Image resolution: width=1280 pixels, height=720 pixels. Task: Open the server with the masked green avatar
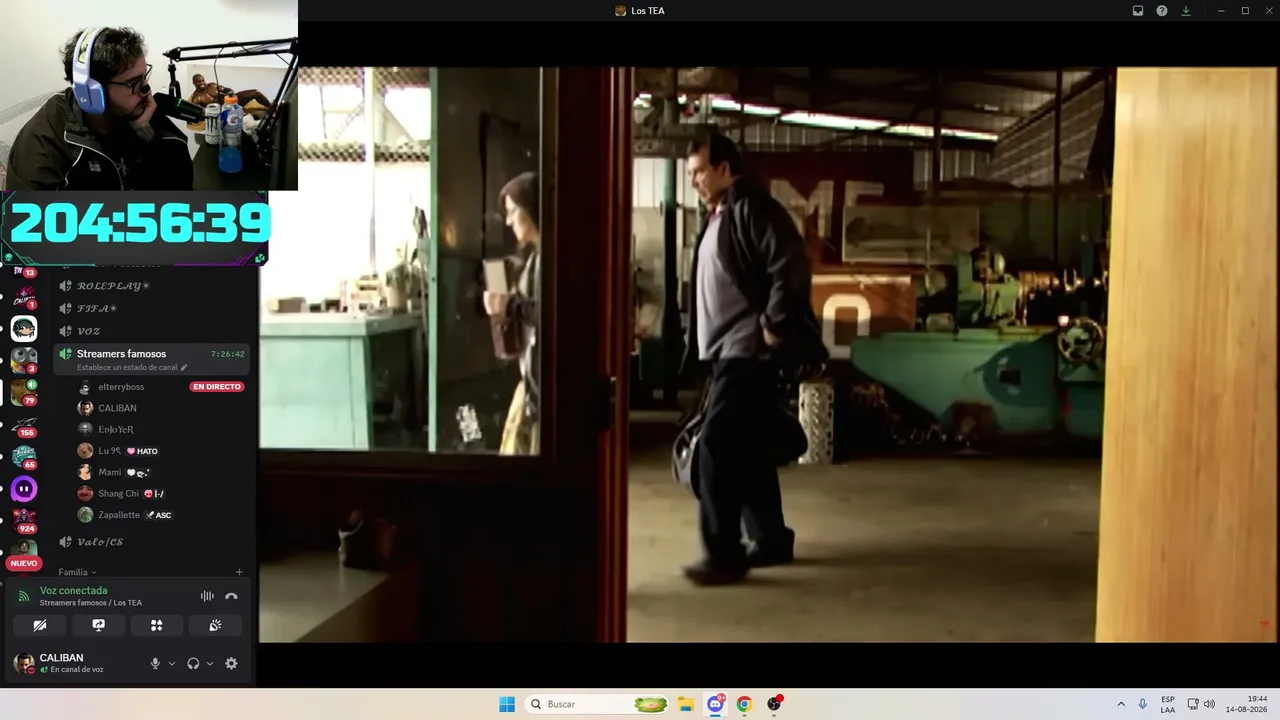coord(24,328)
